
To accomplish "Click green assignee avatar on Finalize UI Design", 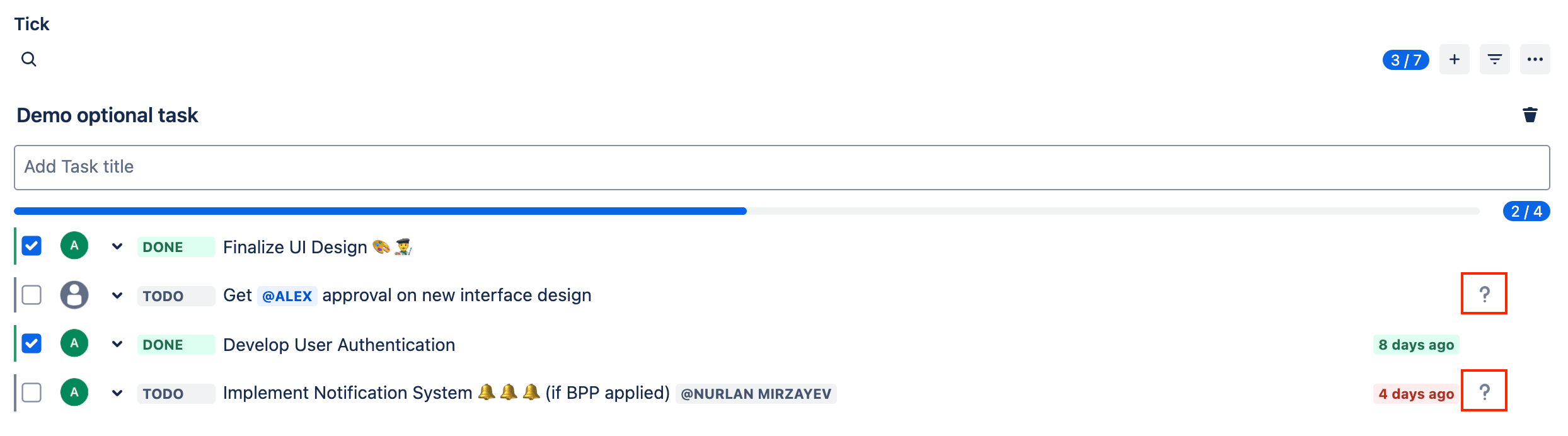I will (74, 246).
